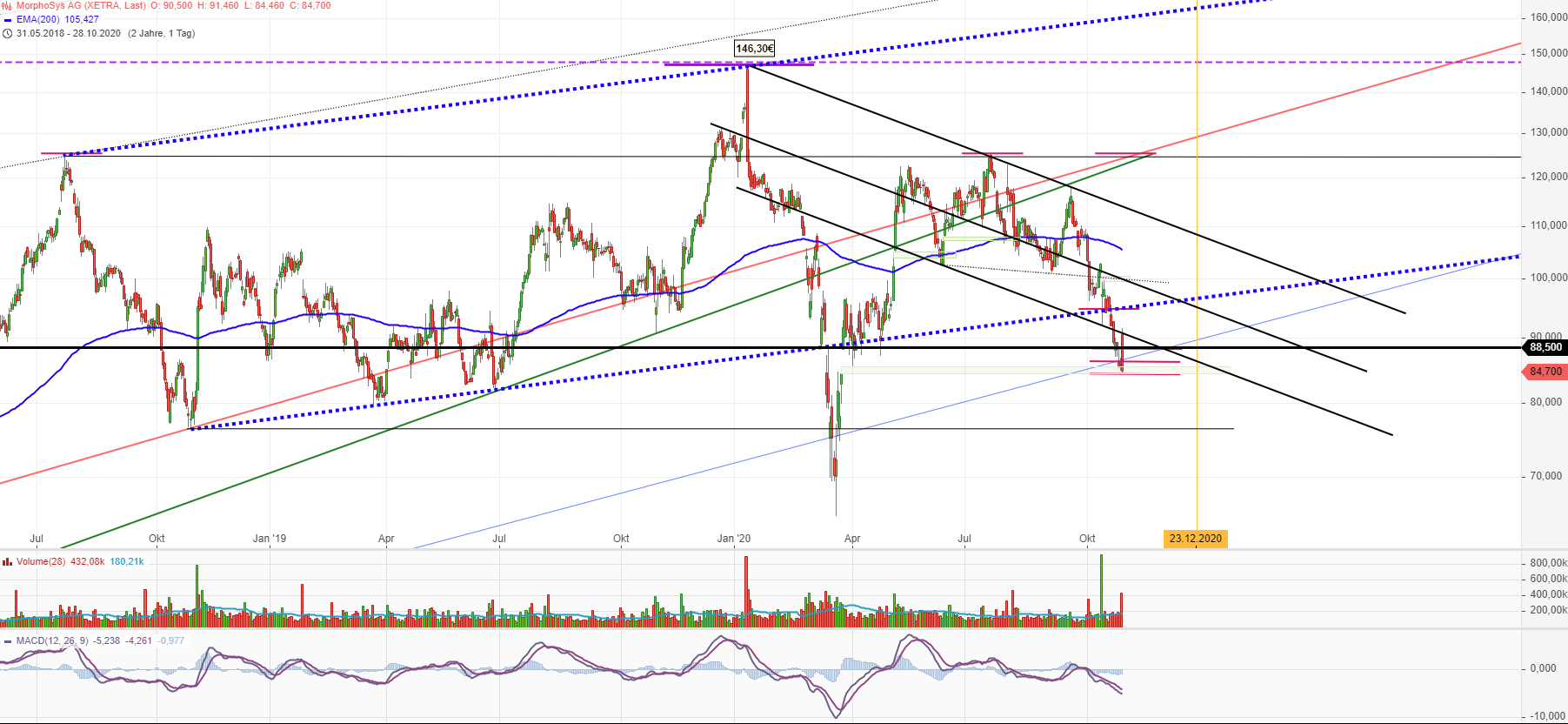The width and height of the screenshot is (1568, 724).
Task: Click the candlestick chart icon beside MorphoSys AG
Action: [x=7, y=5]
